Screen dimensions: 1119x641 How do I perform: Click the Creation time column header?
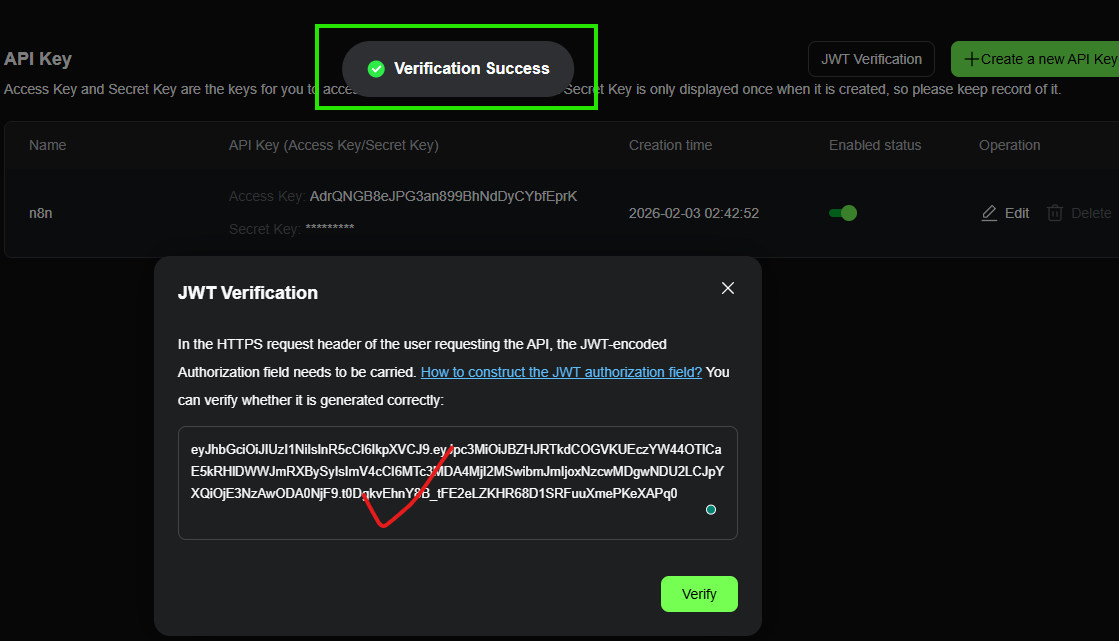click(670, 145)
